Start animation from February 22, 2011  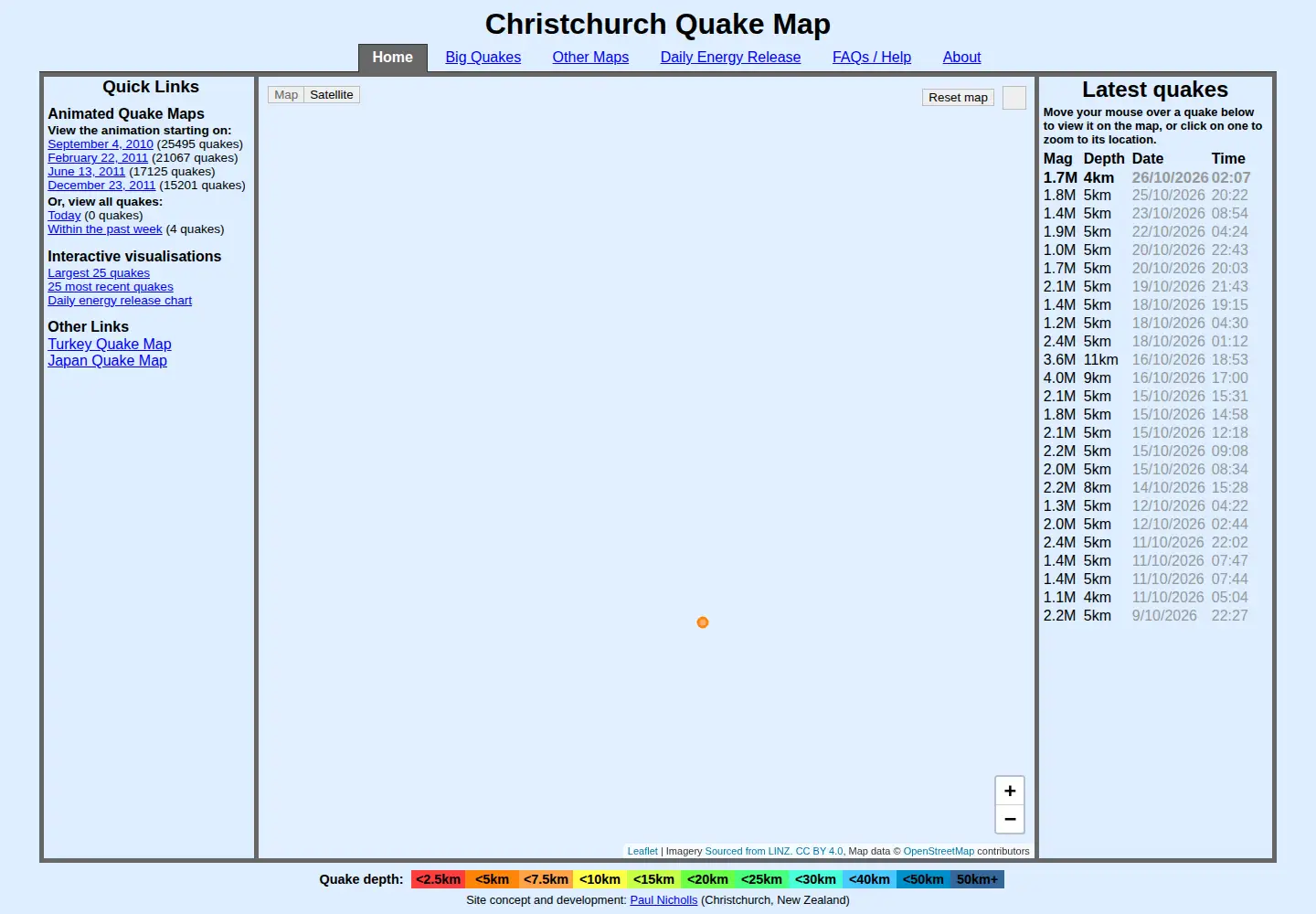(x=98, y=158)
